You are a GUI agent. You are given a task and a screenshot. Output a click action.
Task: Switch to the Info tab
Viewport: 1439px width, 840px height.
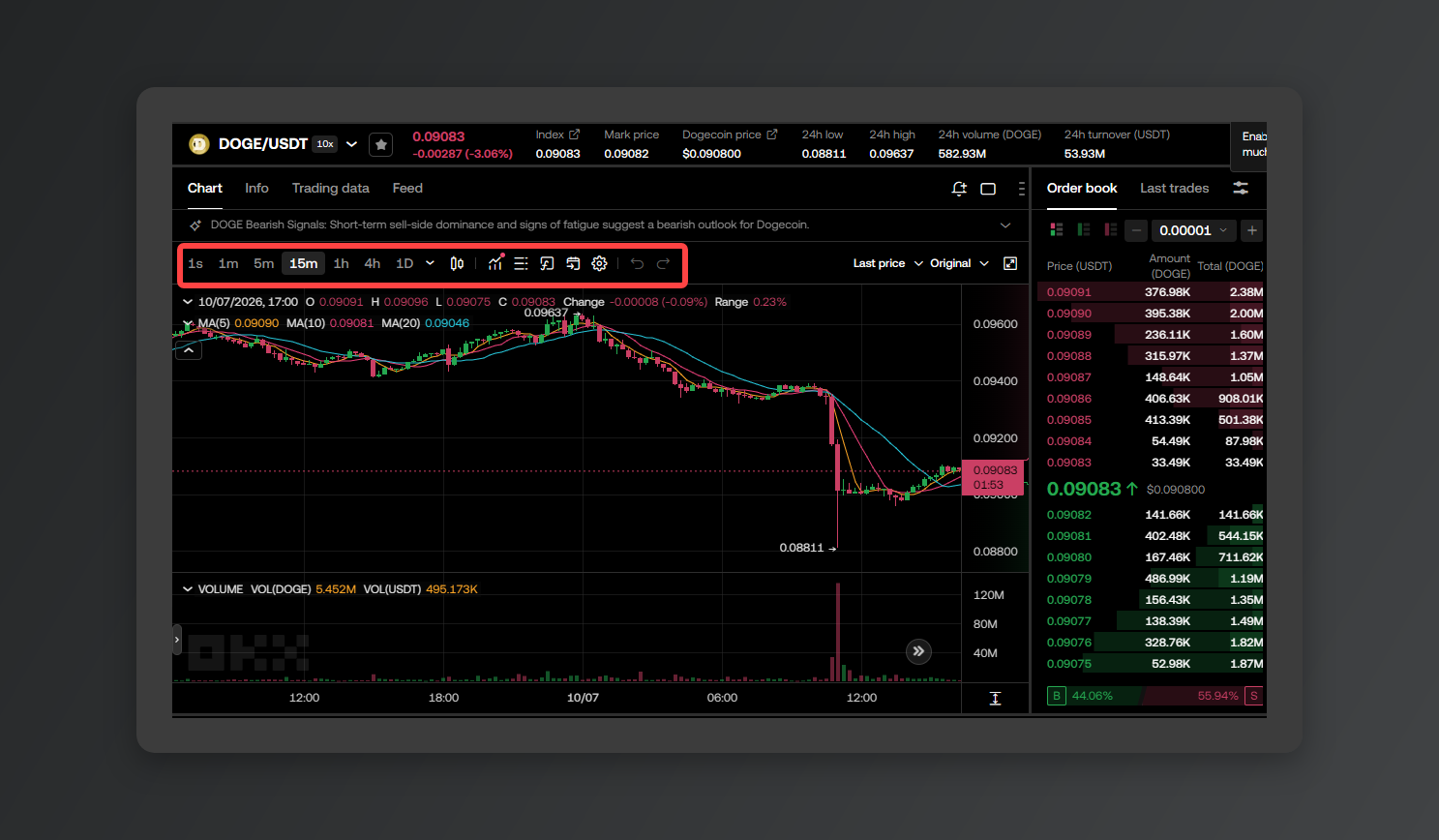[256, 188]
